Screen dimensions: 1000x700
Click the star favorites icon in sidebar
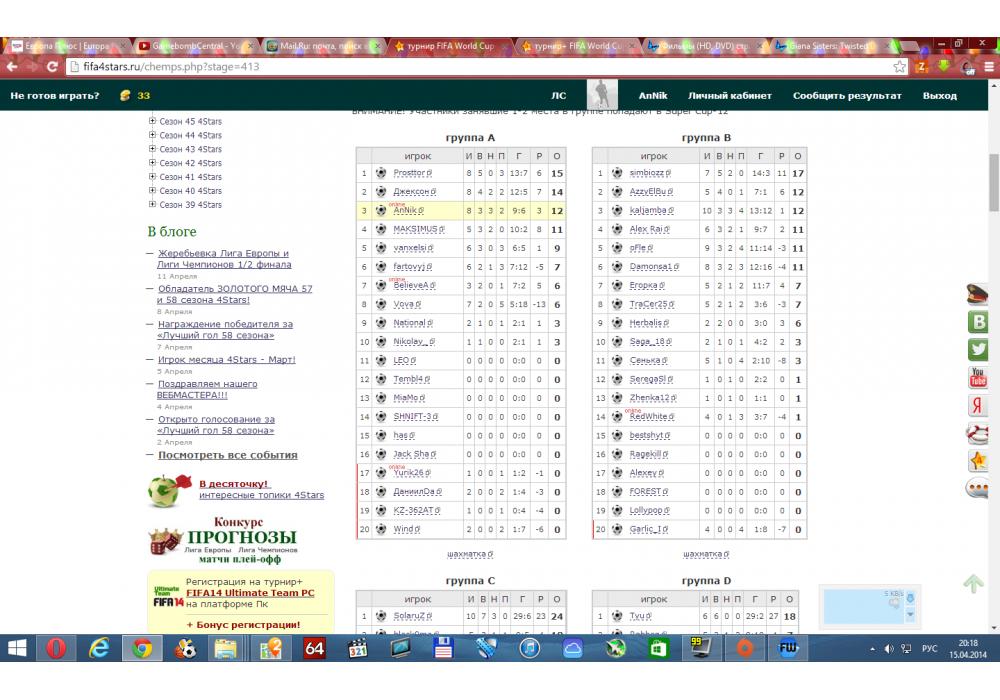tap(977, 461)
